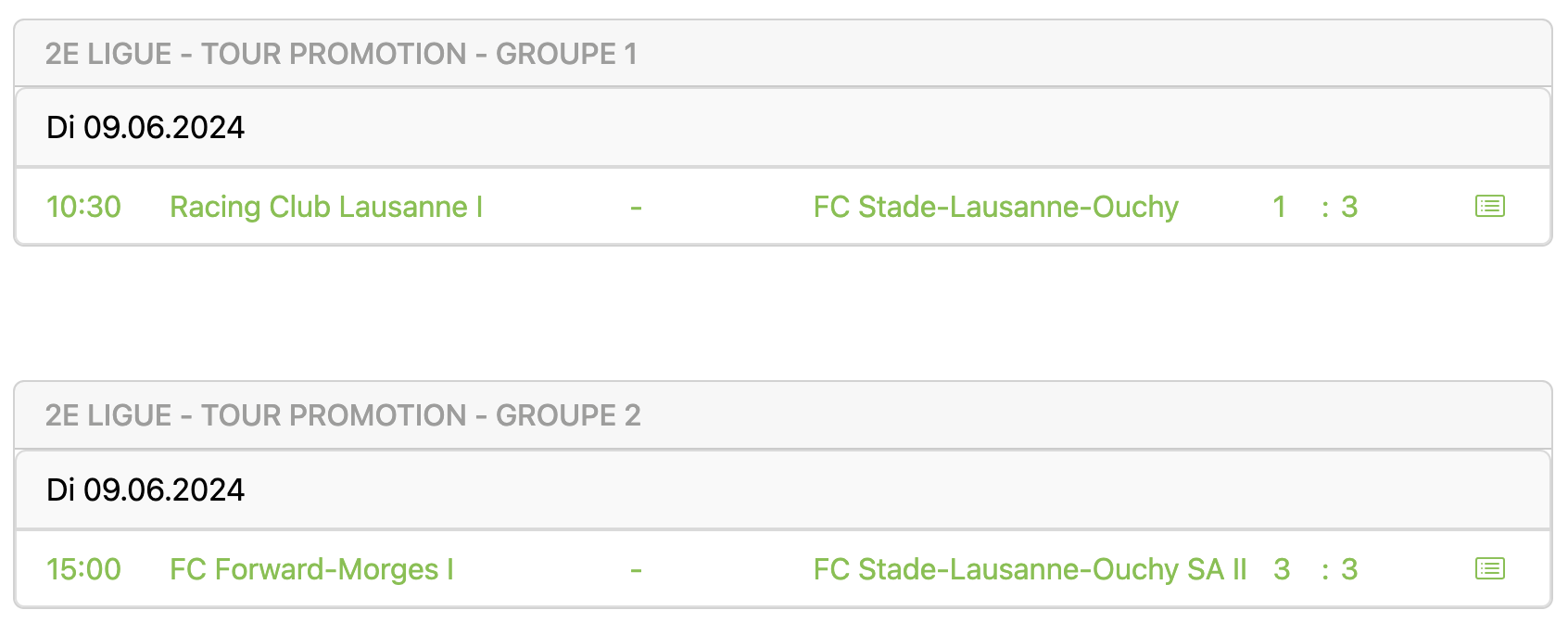Screen dimensions: 1568x623
Task: Click the Di 09.06.2024 date in Groupe 2
Action: point(145,489)
